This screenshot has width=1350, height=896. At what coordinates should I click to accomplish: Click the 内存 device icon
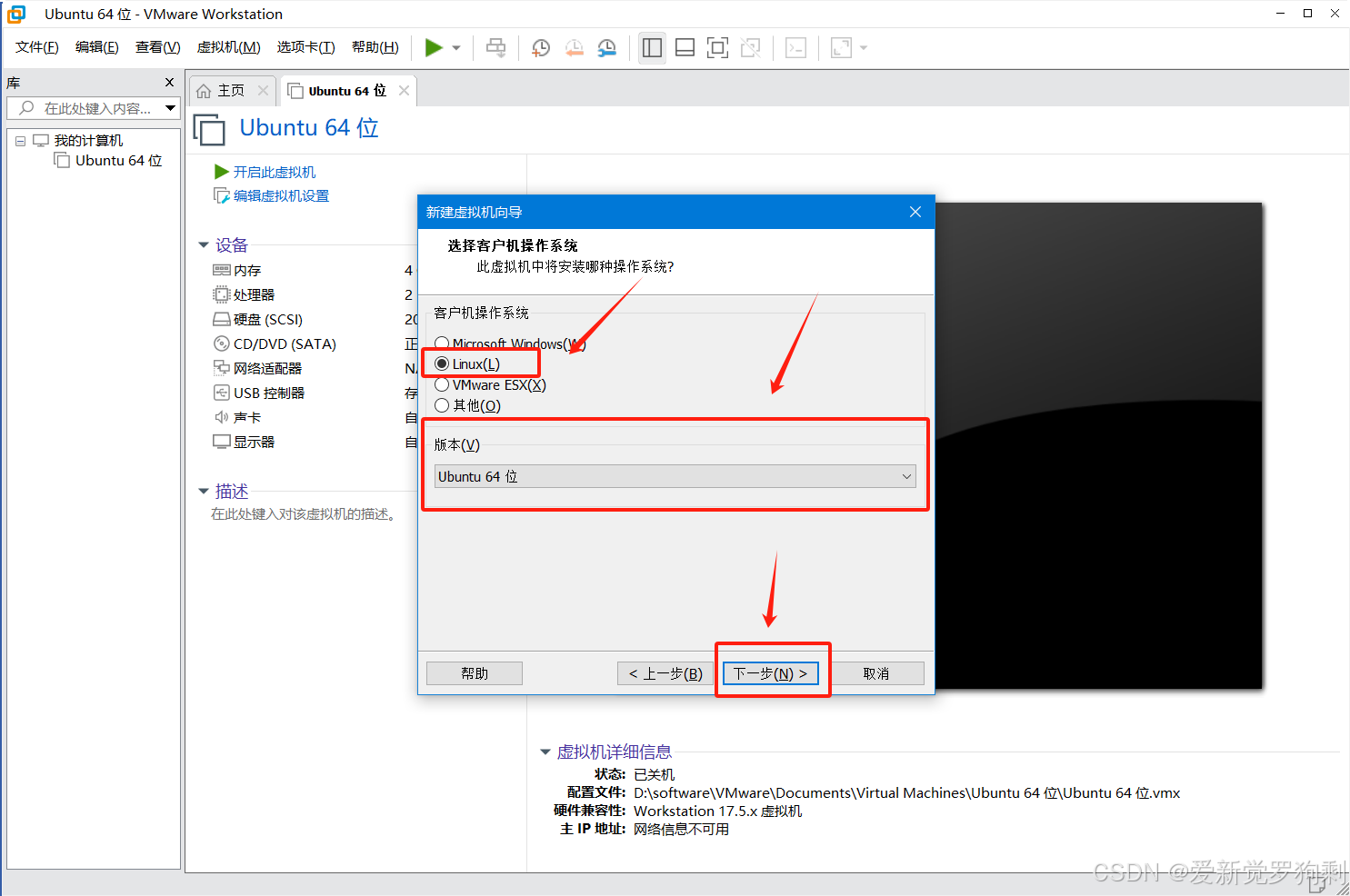(222, 270)
